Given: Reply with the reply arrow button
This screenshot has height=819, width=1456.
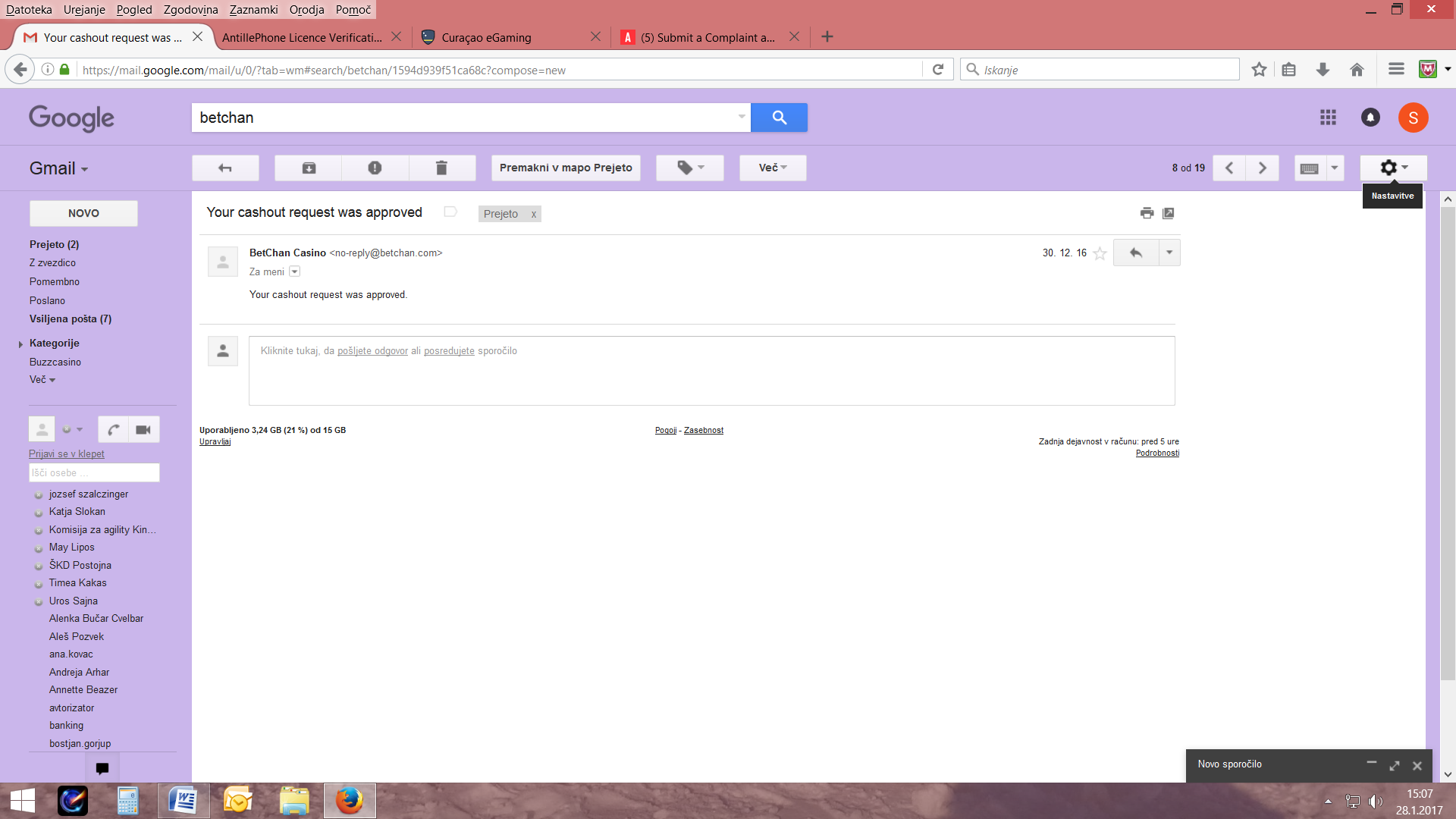Looking at the screenshot, I should tap(1136, 253).
